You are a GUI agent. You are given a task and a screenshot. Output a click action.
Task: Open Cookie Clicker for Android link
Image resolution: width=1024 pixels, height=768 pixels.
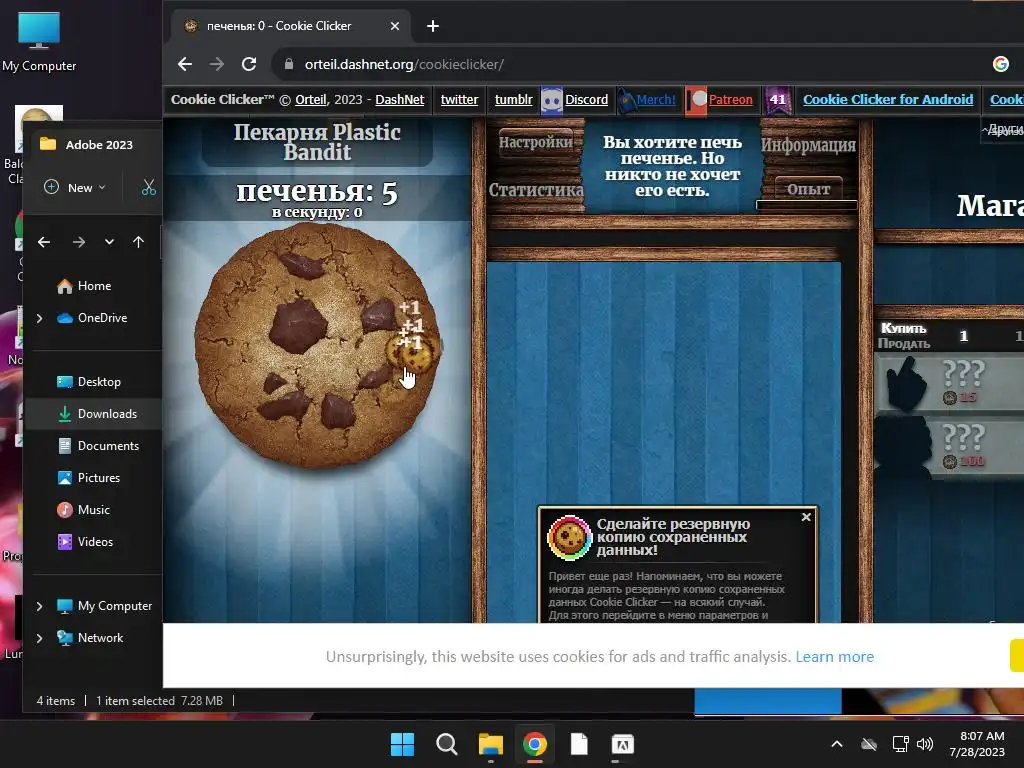coord(888,100)
